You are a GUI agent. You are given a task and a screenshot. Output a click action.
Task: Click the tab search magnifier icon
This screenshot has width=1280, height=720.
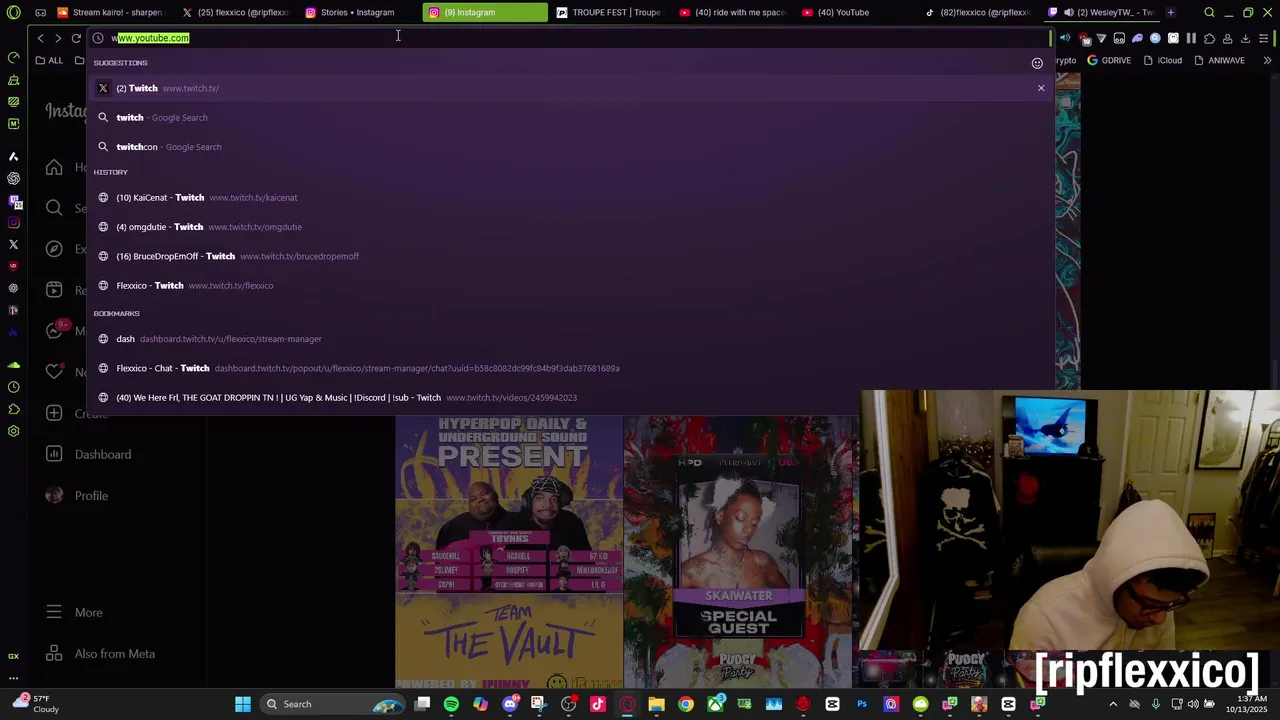click(x=1209, y=12)
